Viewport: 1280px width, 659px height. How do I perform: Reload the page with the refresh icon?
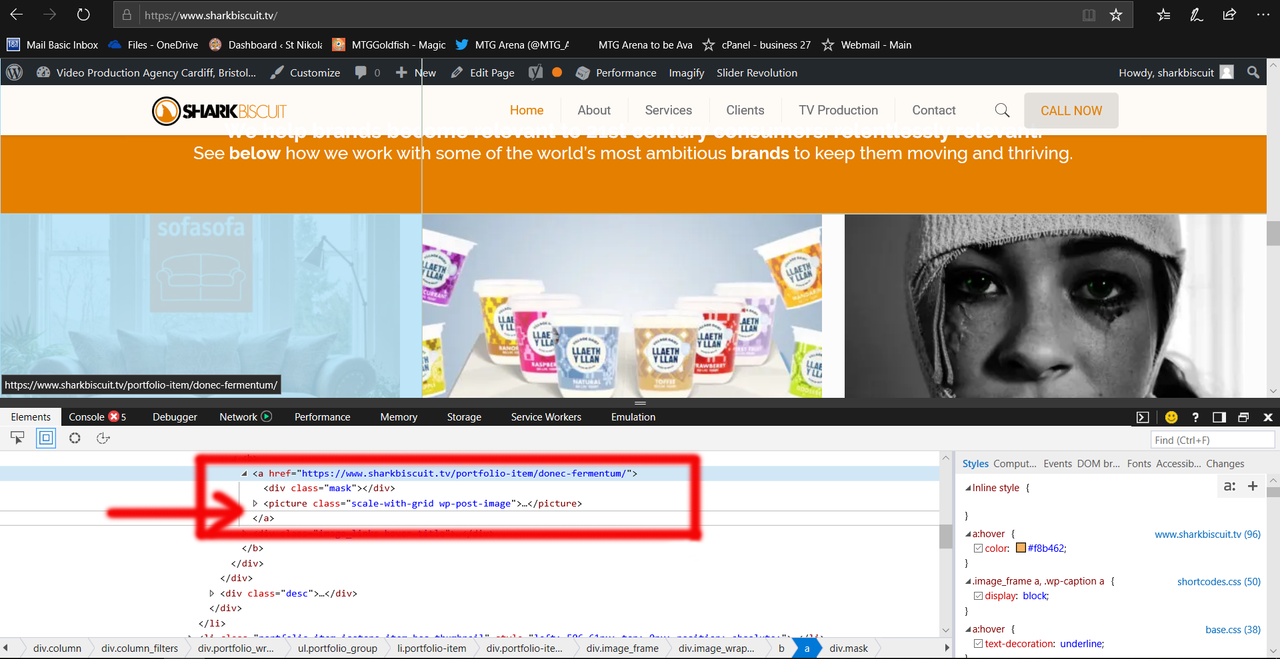[83, 15]
